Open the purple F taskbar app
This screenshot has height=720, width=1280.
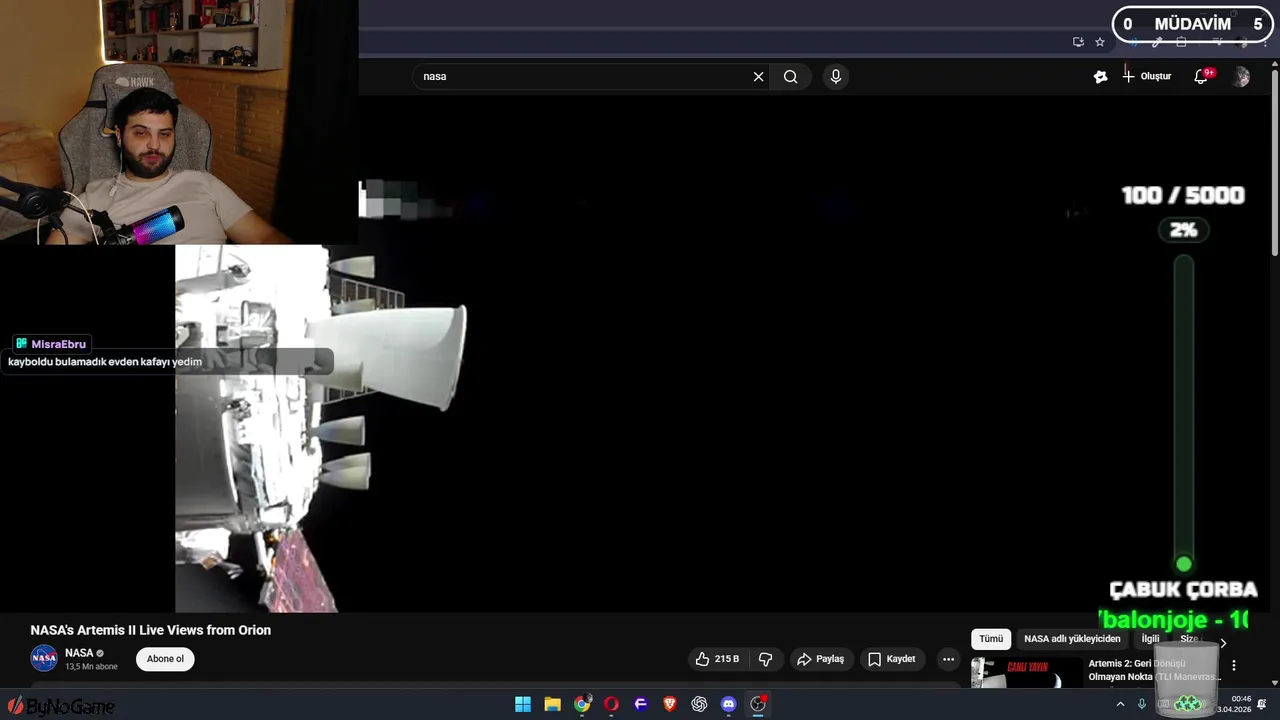pos(641,704)
